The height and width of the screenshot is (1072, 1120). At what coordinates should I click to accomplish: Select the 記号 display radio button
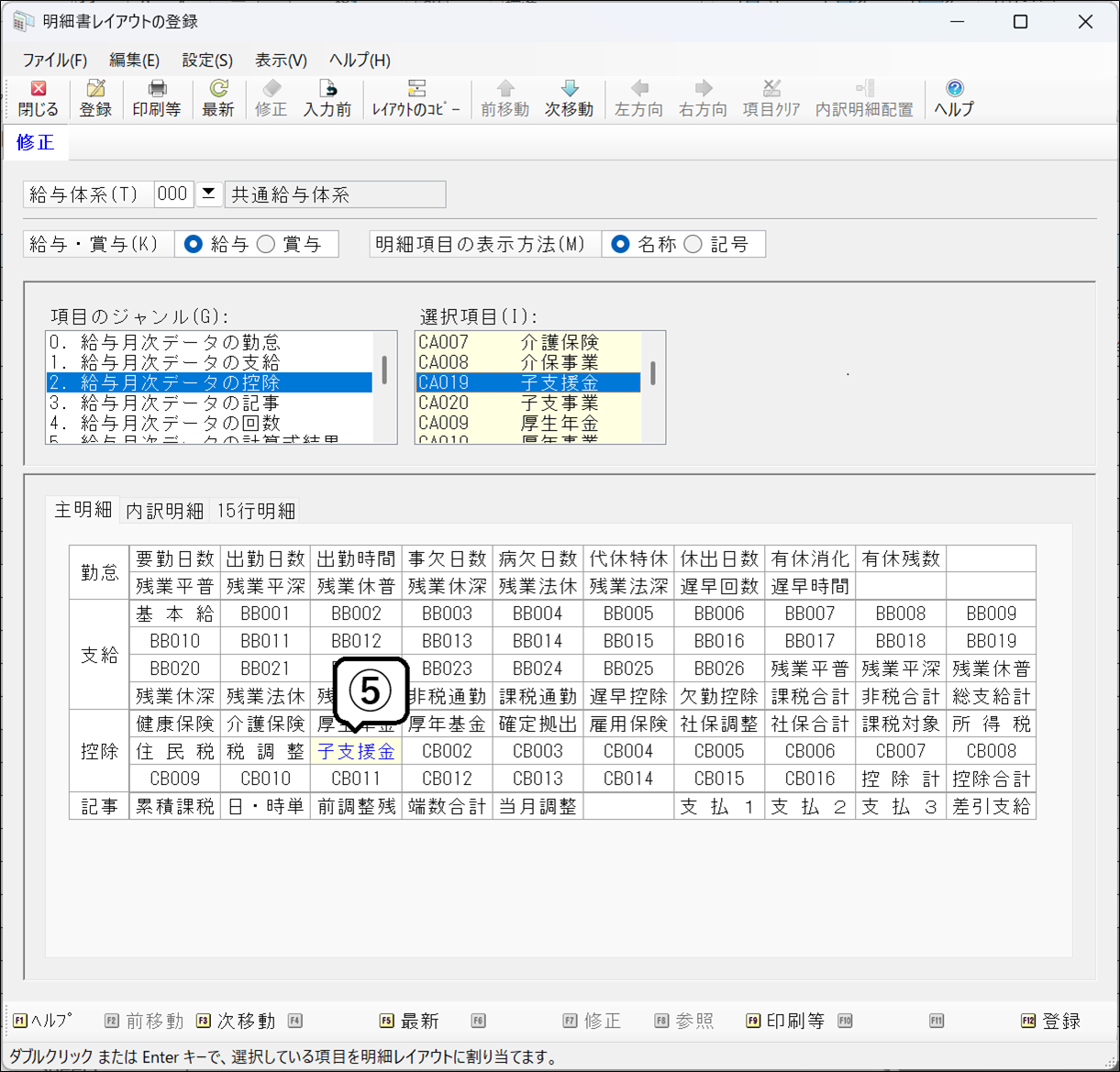click(693, 244)
